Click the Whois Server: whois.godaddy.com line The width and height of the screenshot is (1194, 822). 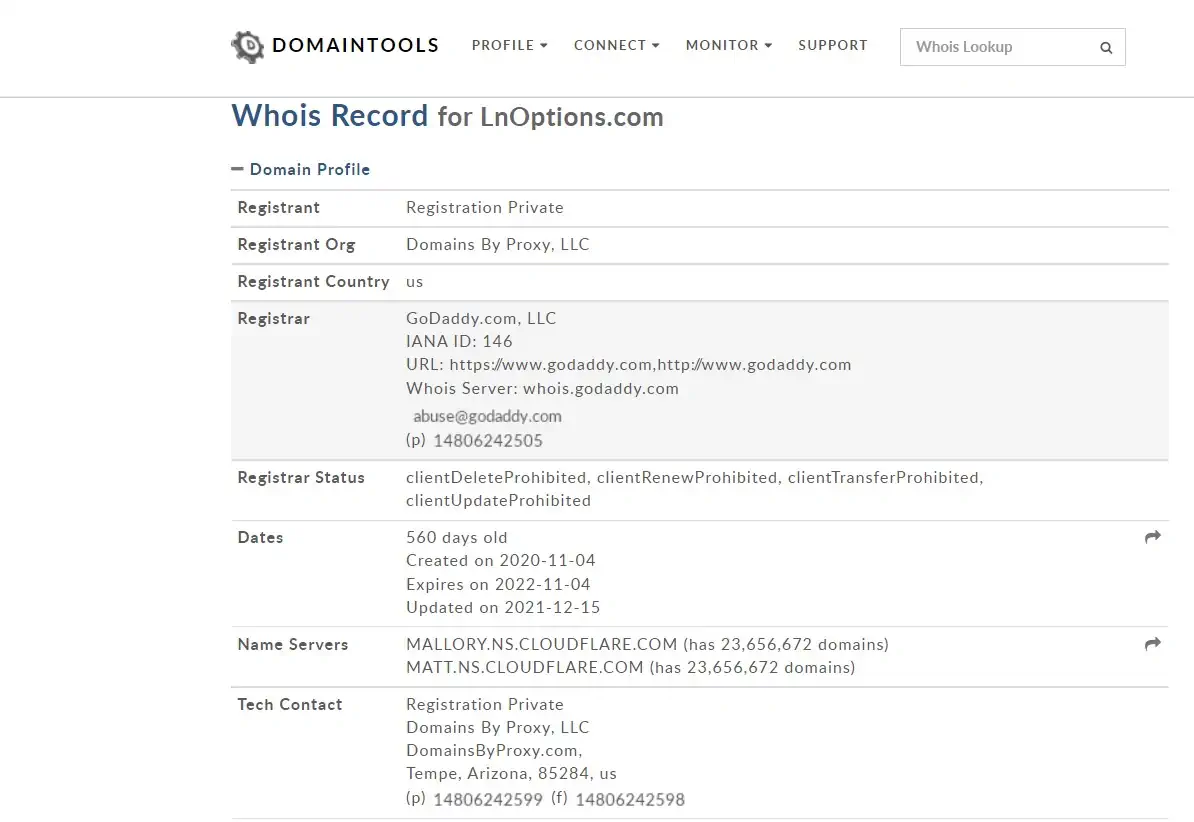(542, 389)
